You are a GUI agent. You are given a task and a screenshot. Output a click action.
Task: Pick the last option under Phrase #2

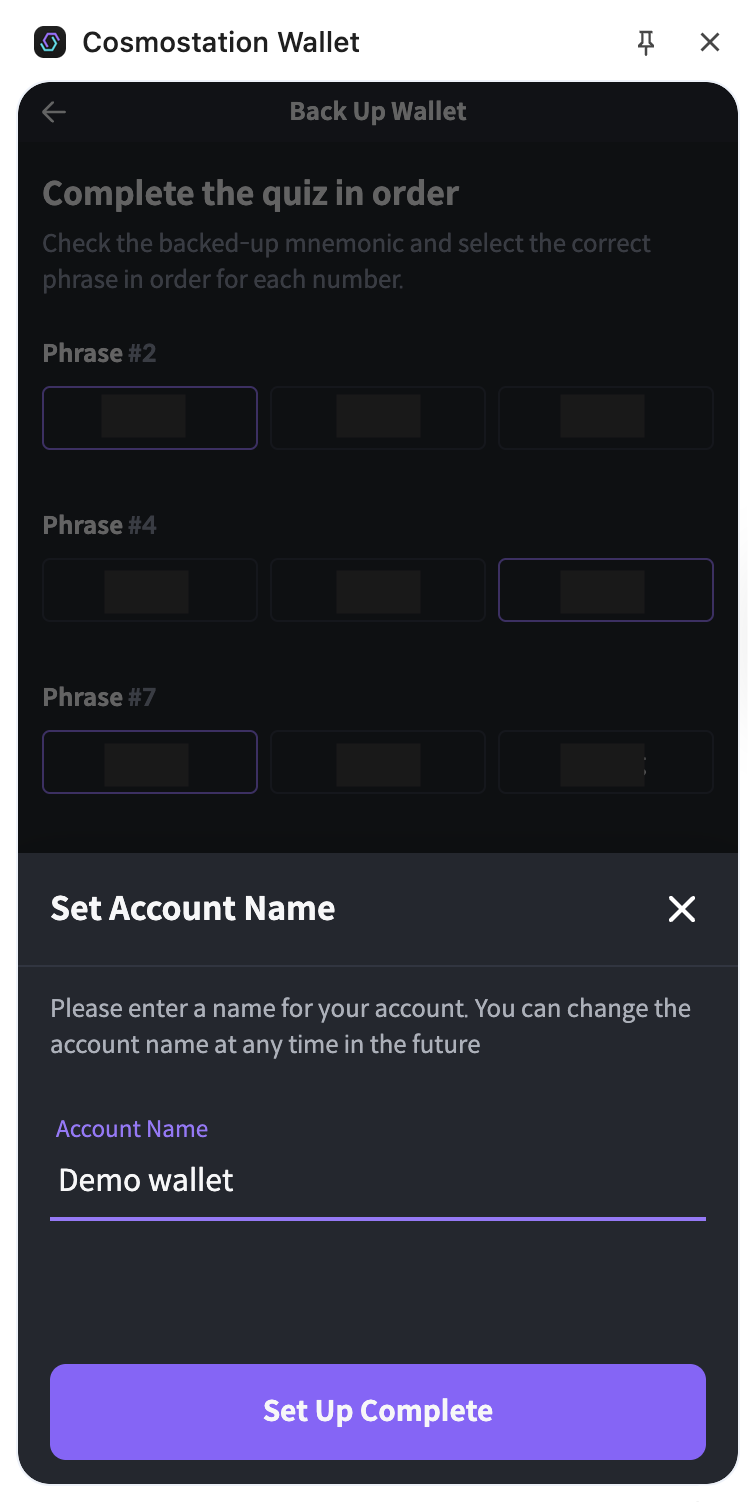point(606,418)
